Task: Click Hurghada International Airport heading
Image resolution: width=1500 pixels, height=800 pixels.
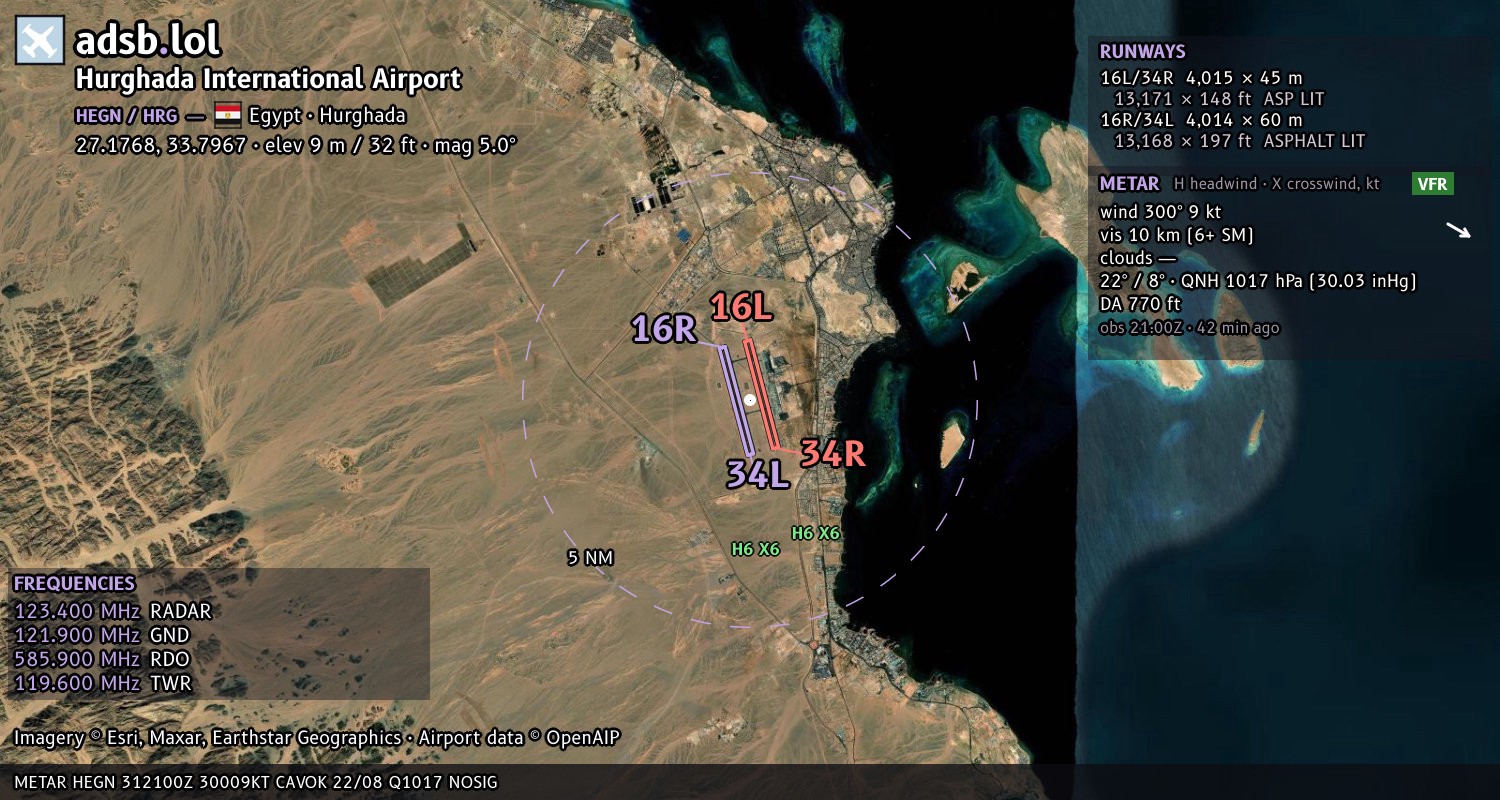Action: tap(269, 79)
